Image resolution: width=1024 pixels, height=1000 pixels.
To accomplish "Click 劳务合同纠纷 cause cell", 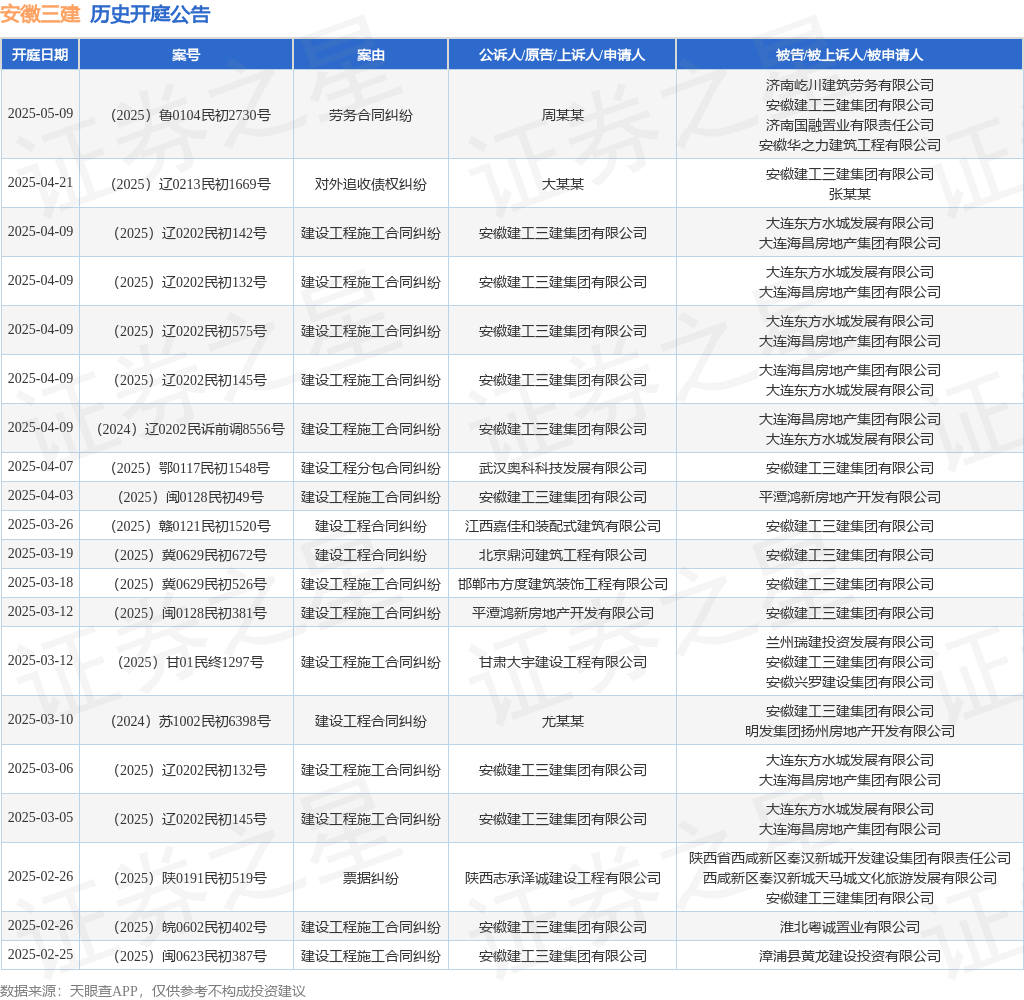I will 370,115.
